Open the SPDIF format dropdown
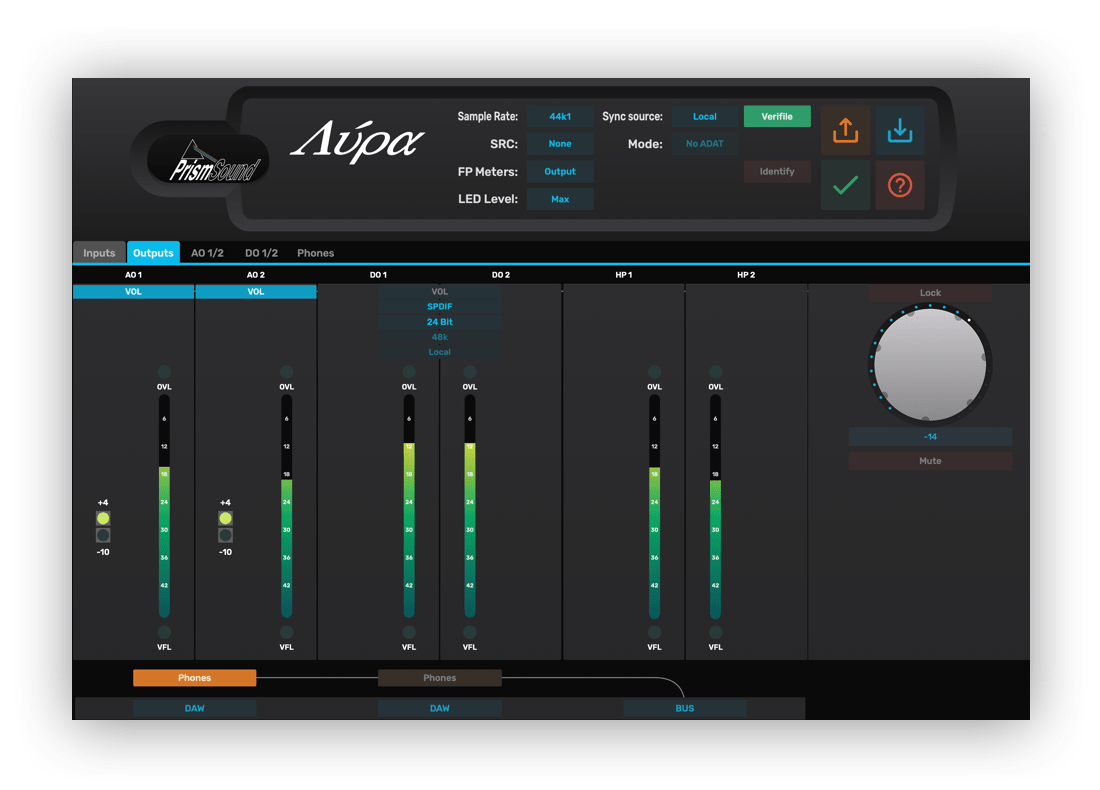This screenshot has height=790, width=1100. click(x=440, y=307)
